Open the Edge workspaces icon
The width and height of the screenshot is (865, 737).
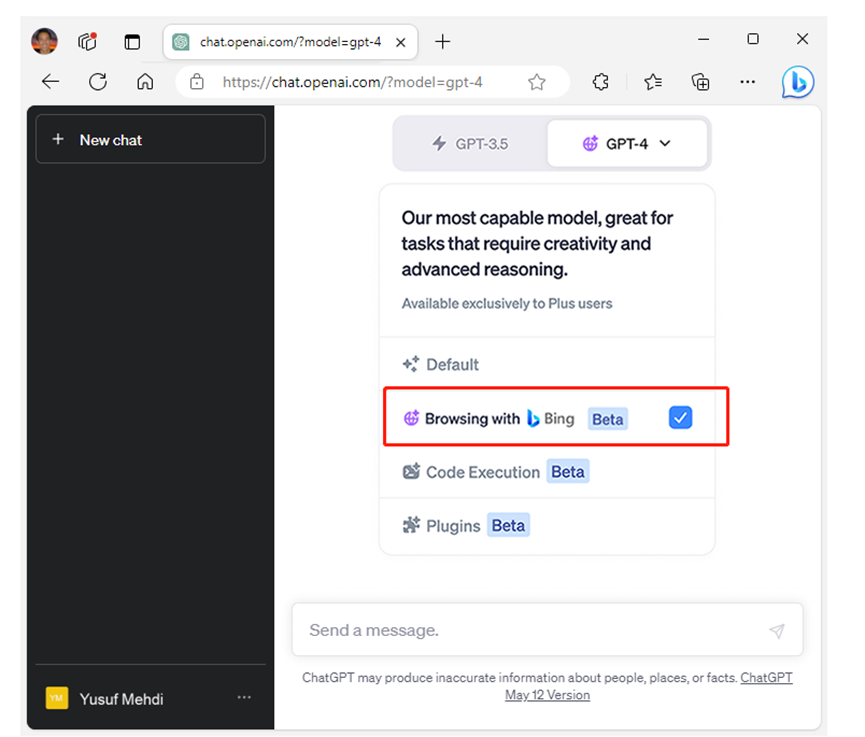coord(87,41)
